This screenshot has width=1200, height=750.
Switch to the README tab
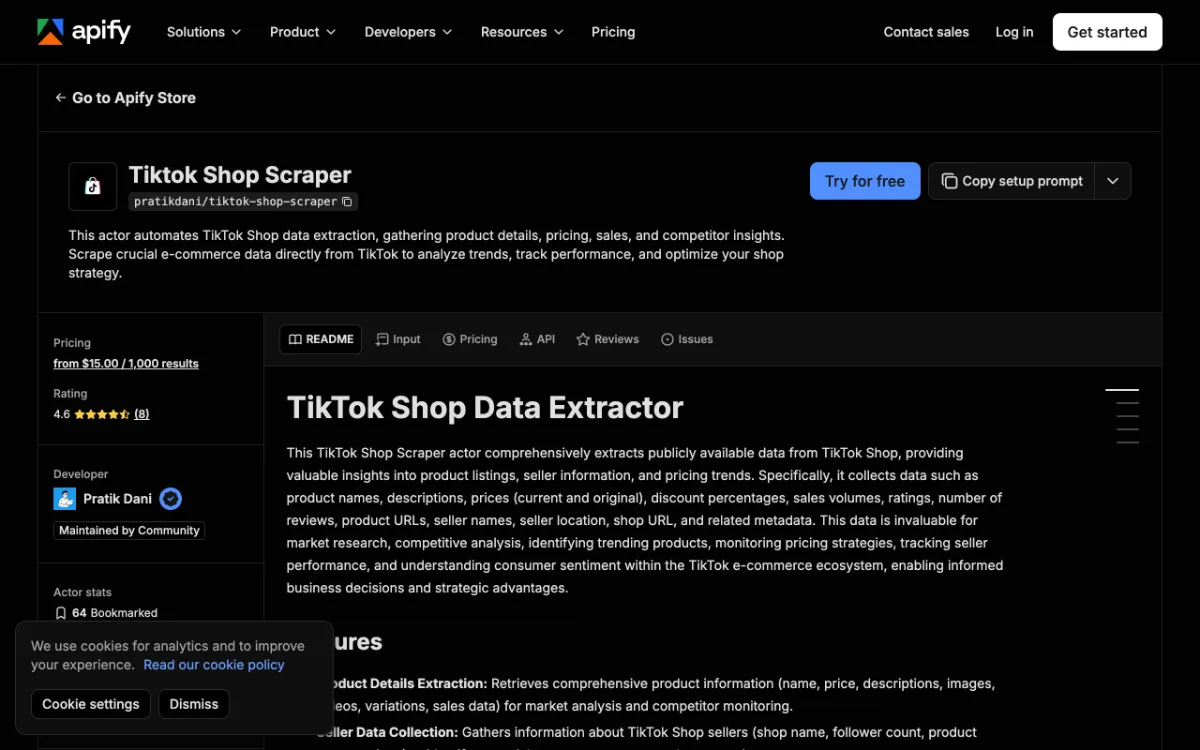[321, 339]
